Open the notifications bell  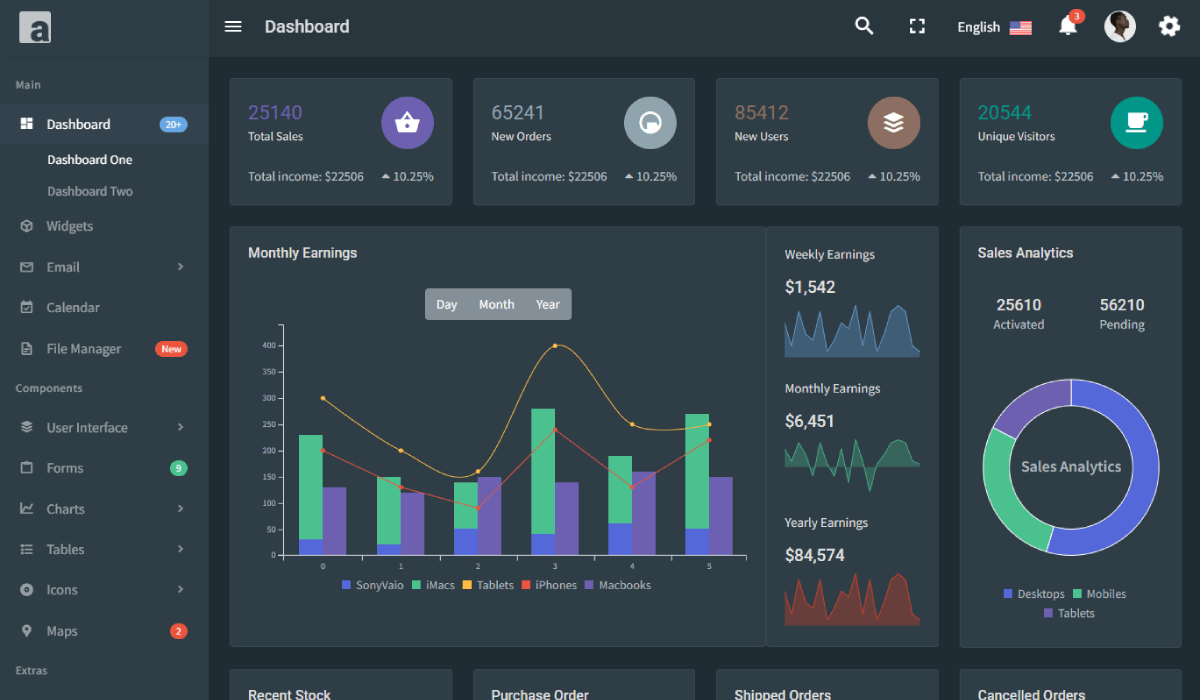tap(1068, 27)
